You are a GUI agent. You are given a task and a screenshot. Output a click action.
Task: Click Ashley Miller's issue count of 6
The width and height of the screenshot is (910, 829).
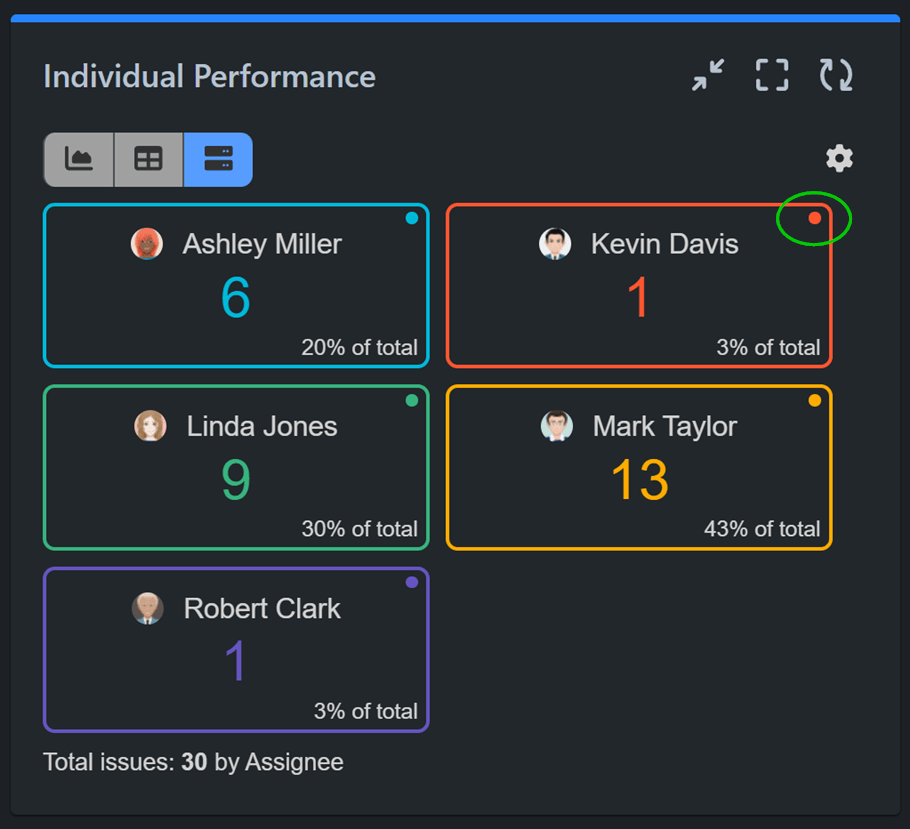pos(236,298)
